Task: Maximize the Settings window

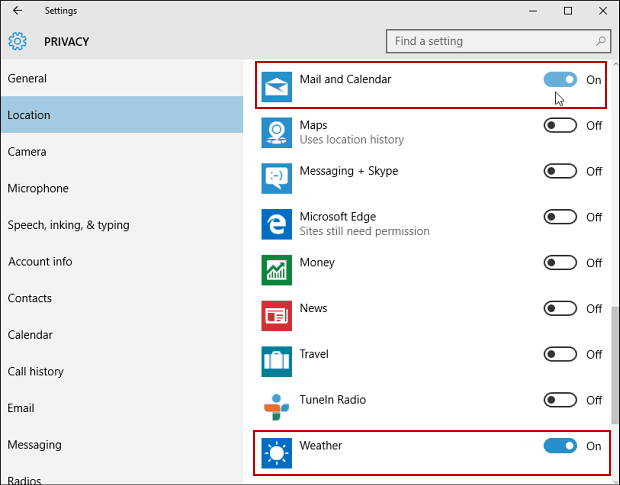Action: [568, 11]
